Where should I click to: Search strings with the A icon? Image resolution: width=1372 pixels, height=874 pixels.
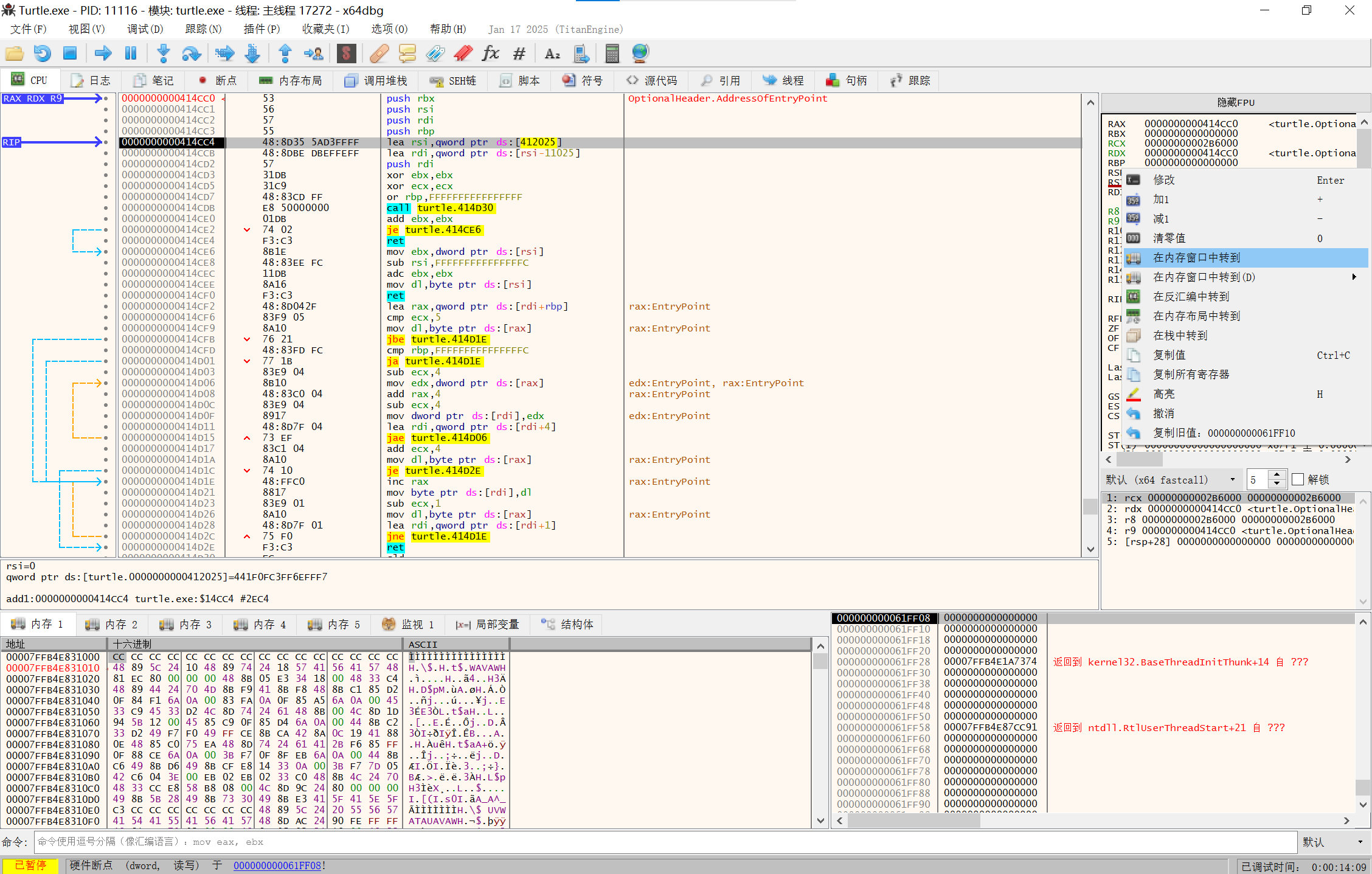tap(552, 54)
